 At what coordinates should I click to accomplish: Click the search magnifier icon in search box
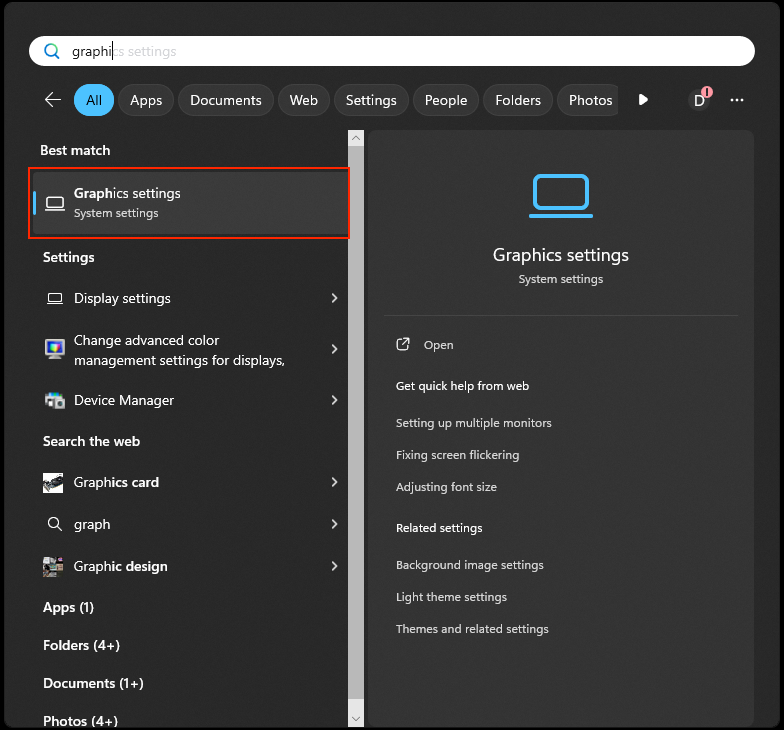click(52, 51)
